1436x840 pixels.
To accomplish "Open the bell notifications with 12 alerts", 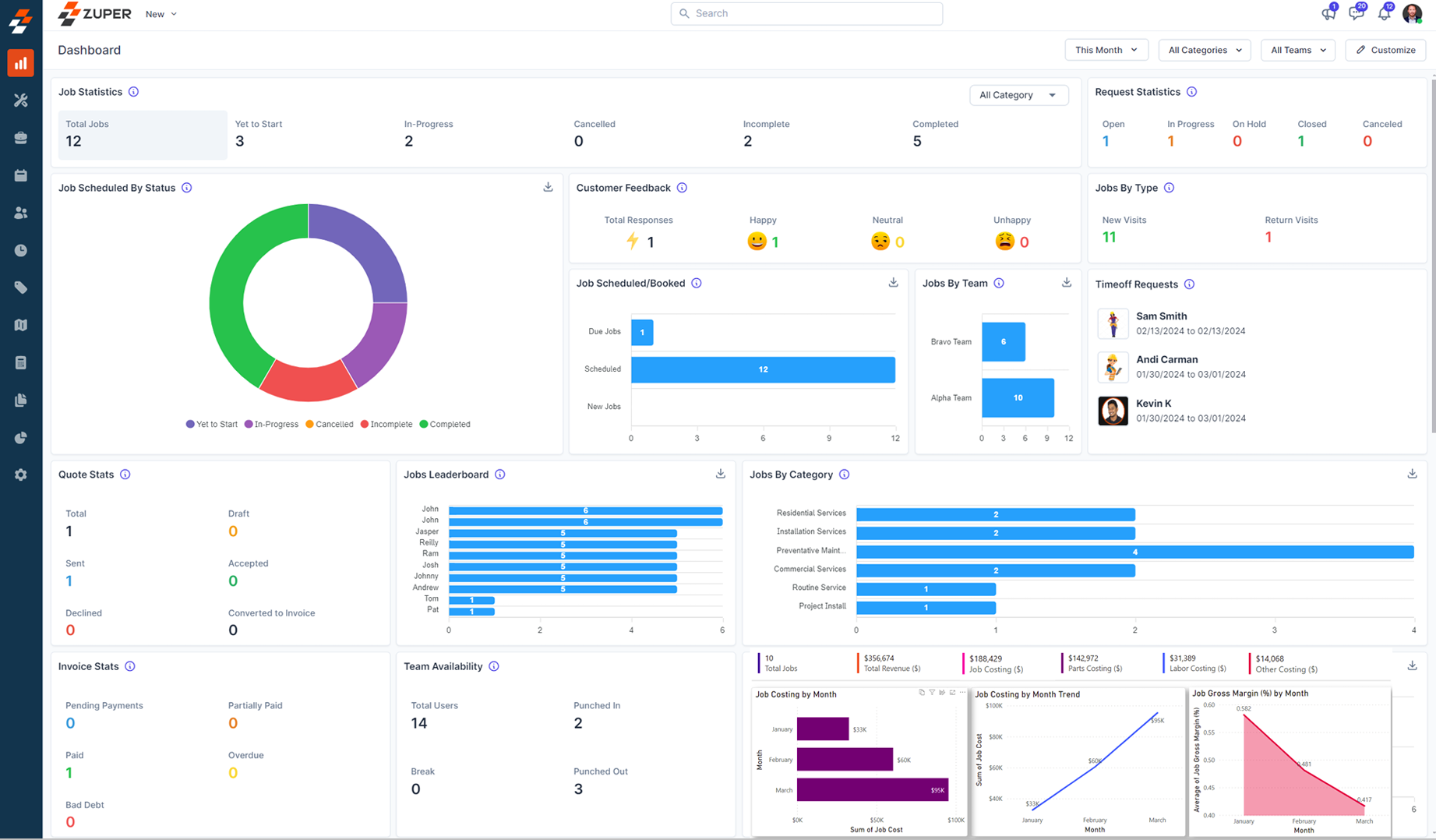I will (x=1384, y=13).
